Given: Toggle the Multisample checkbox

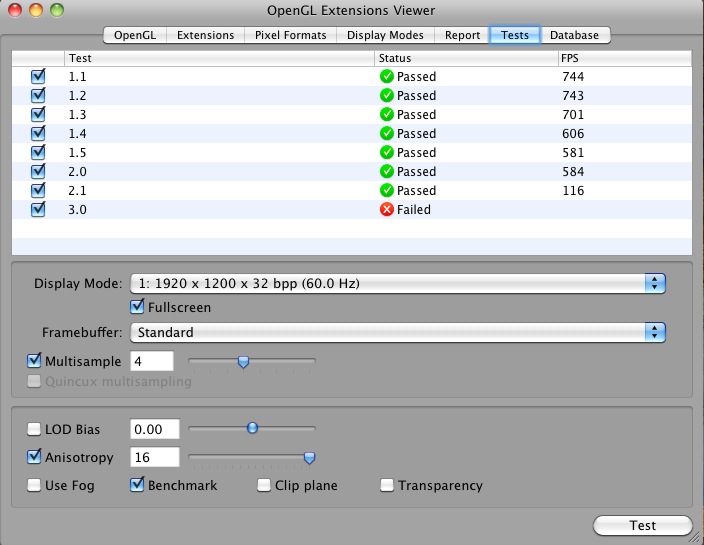Looking at the screenshot, I should click(x=34, y=361).
